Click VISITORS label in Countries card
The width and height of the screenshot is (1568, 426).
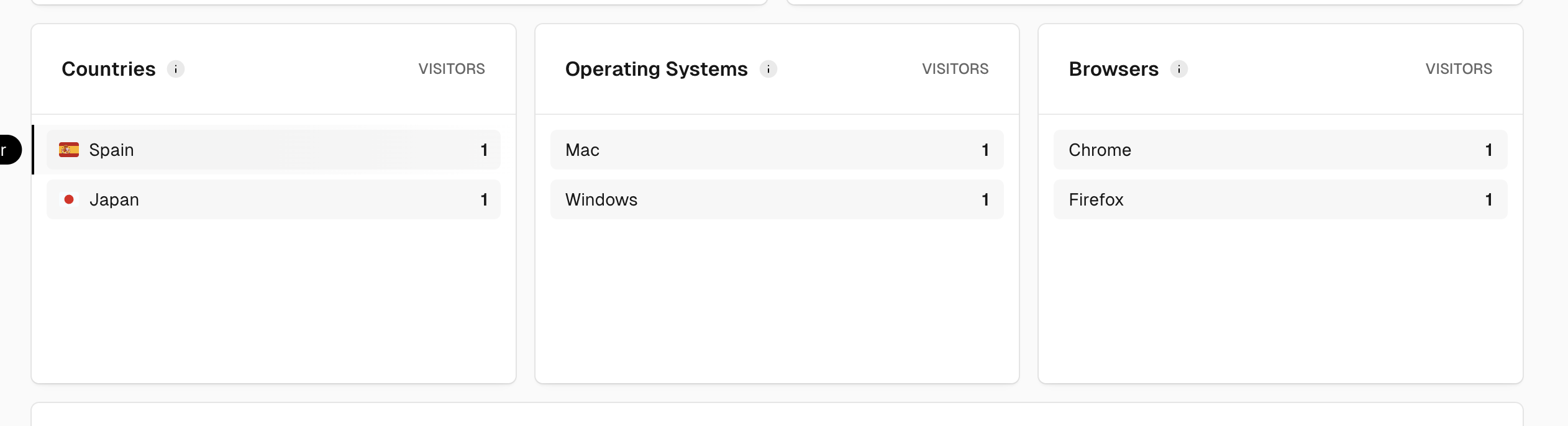click(452, 69)
